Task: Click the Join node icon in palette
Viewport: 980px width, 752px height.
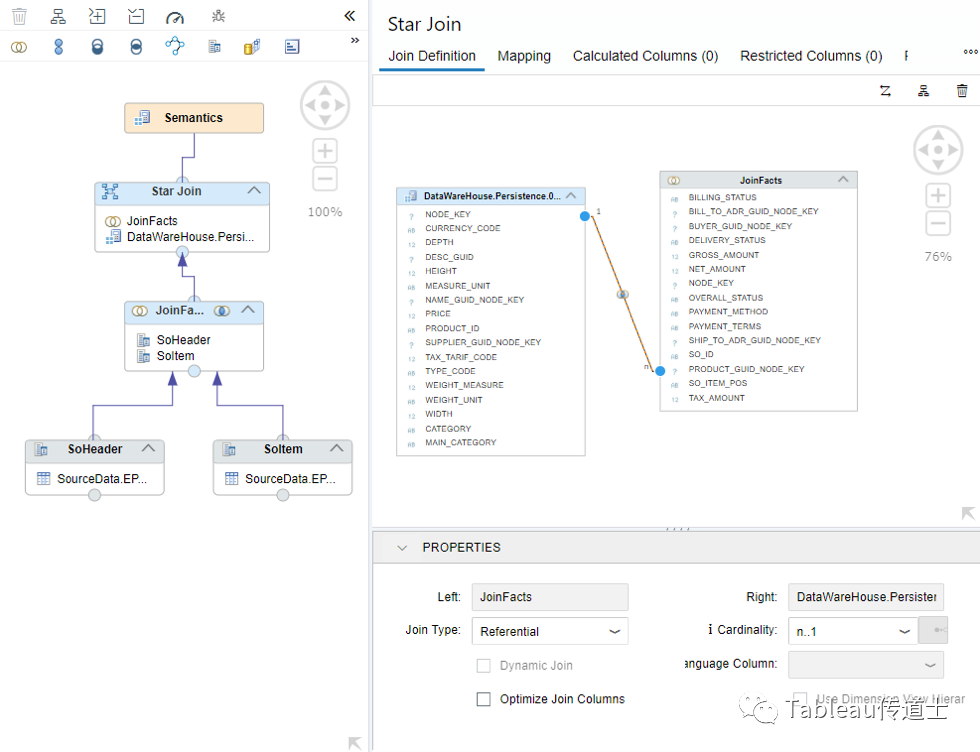Action: (x=19, y=47)
